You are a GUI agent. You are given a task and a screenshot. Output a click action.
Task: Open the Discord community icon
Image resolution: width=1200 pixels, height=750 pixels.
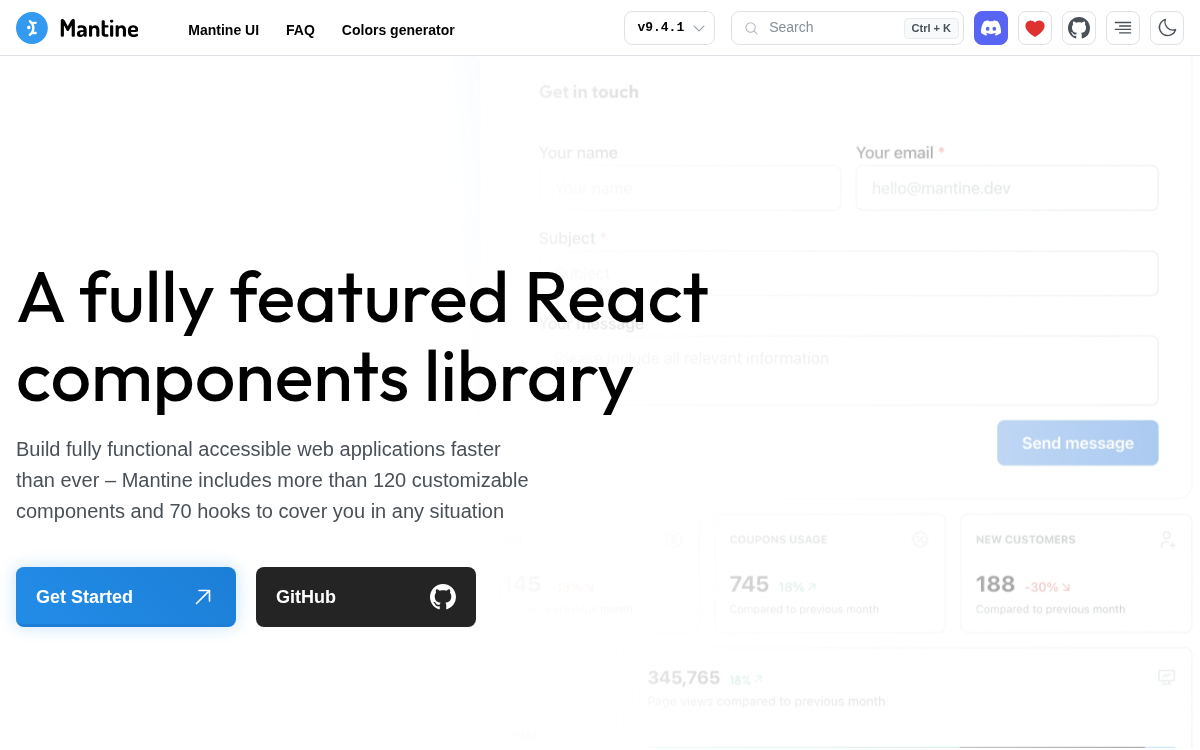click(x=991, y=28)
